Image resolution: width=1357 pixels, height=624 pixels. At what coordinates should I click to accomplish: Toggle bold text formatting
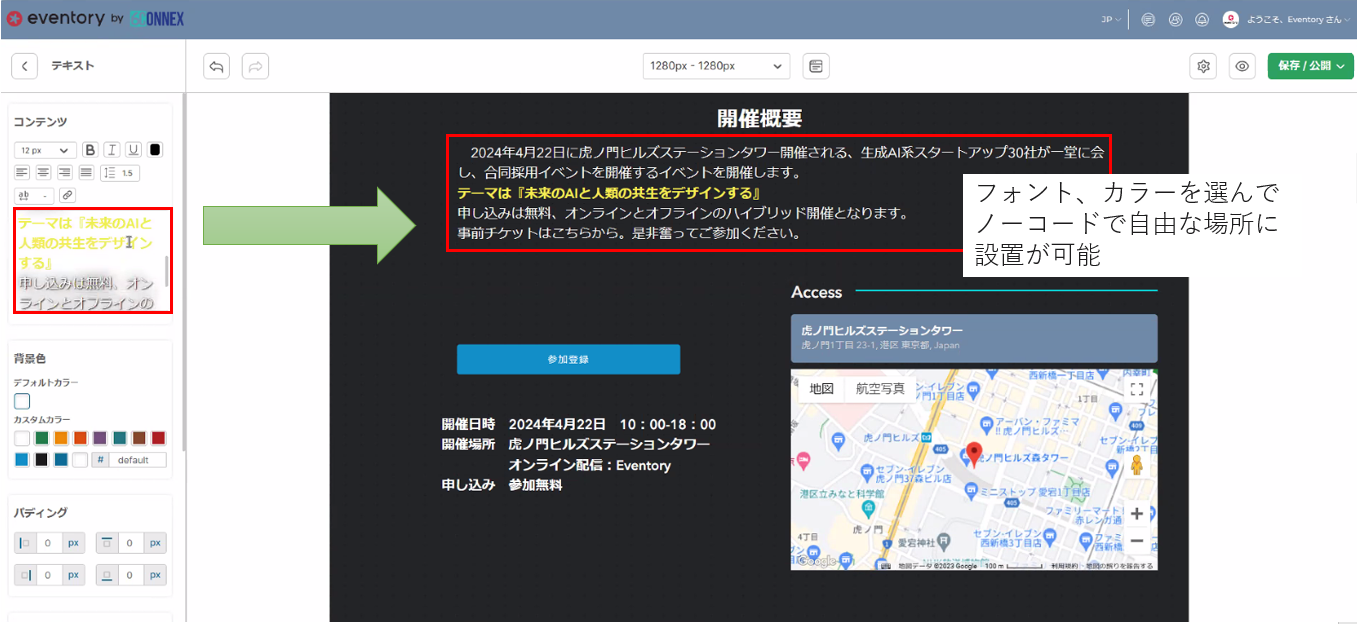click(x=90, y=149)
